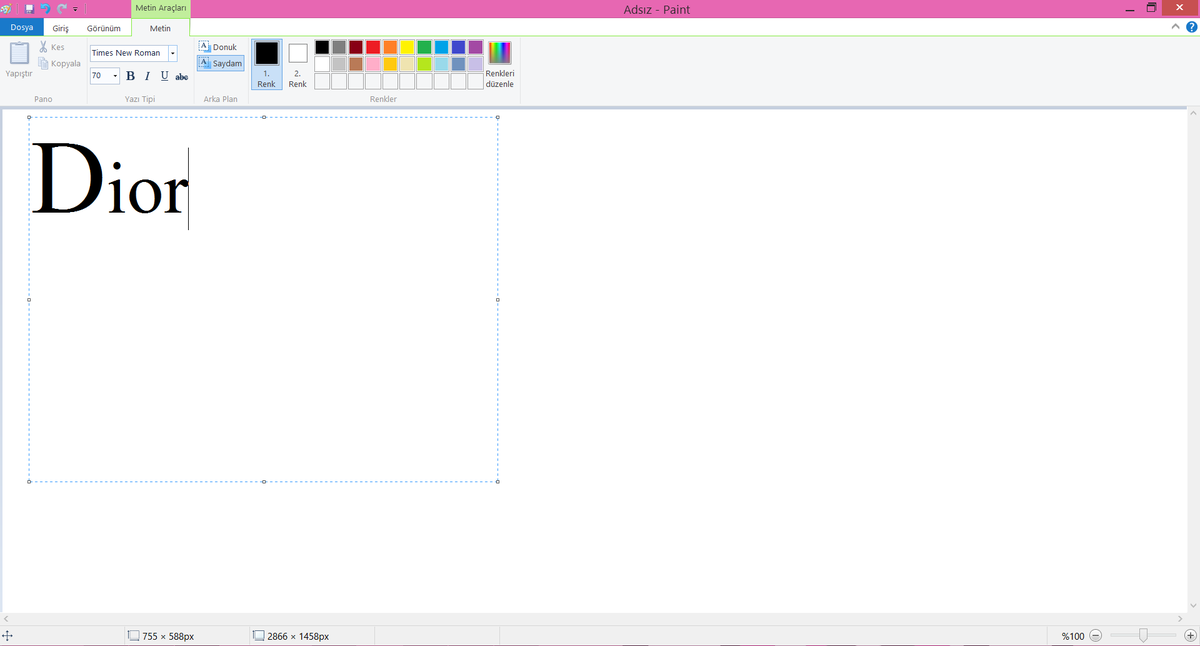Screen dimensions: 1200x646
Task: Click the Dior text in the text box
Action: pyautogui.click(x=110, y=180)
